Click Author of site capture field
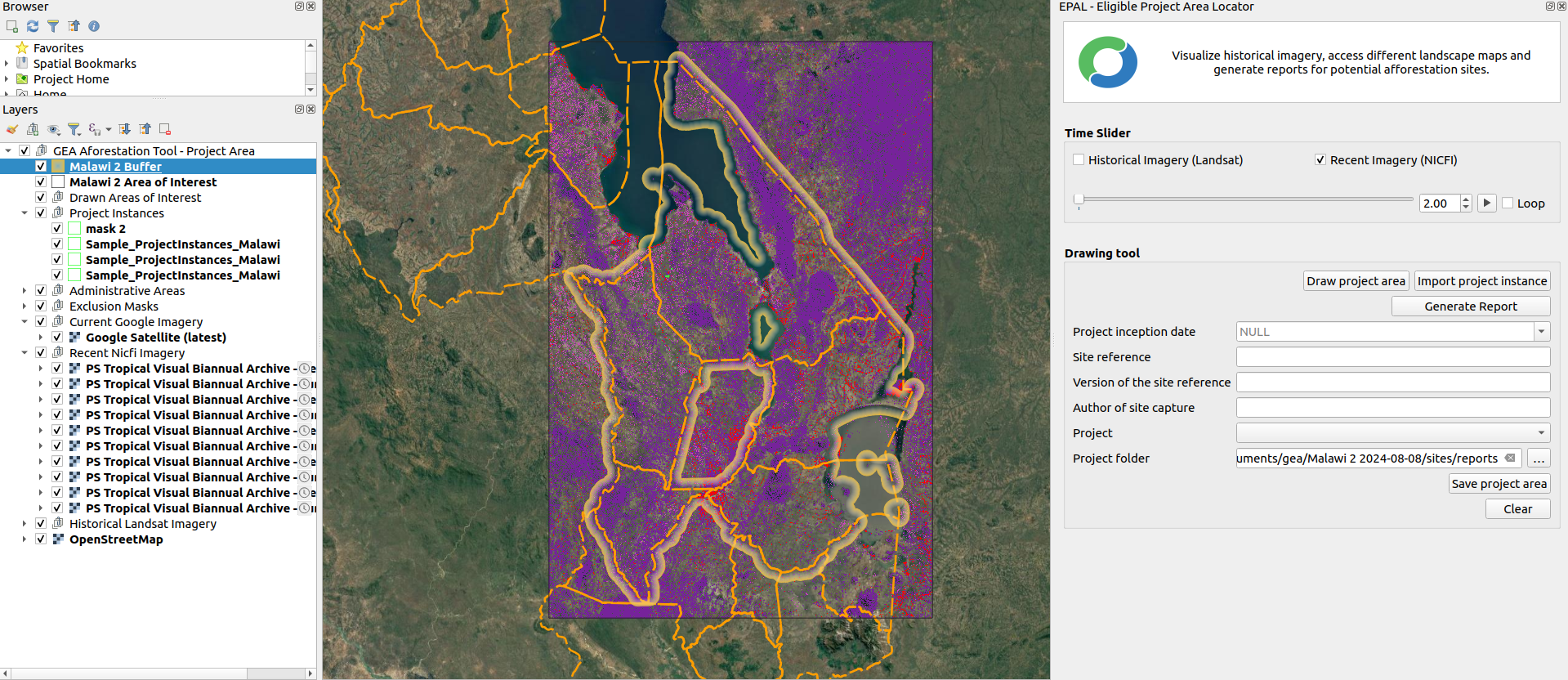Screen dimensions: 1568x680 1393,408
